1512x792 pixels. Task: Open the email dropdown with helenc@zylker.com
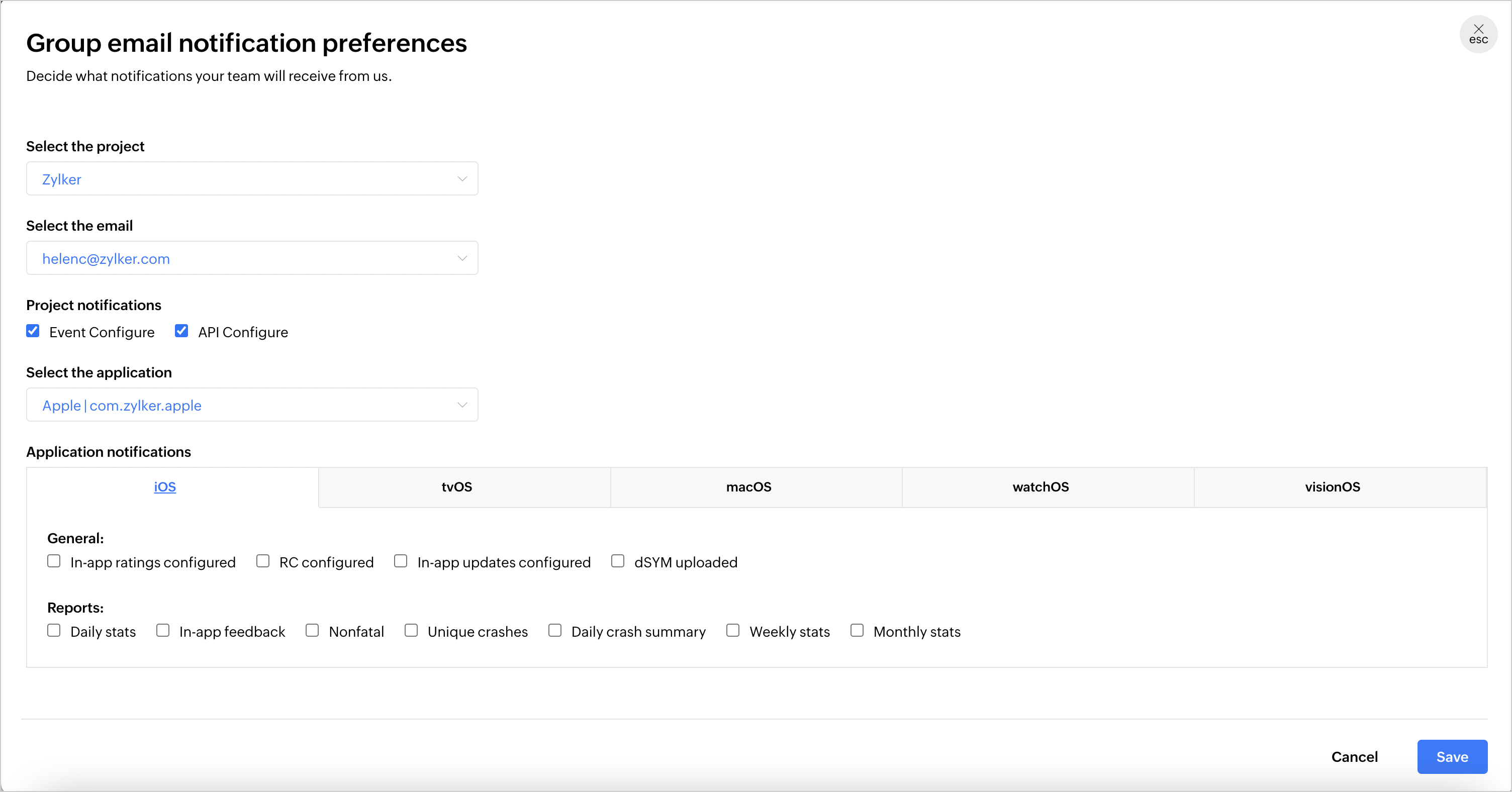[x=252, y=258]
